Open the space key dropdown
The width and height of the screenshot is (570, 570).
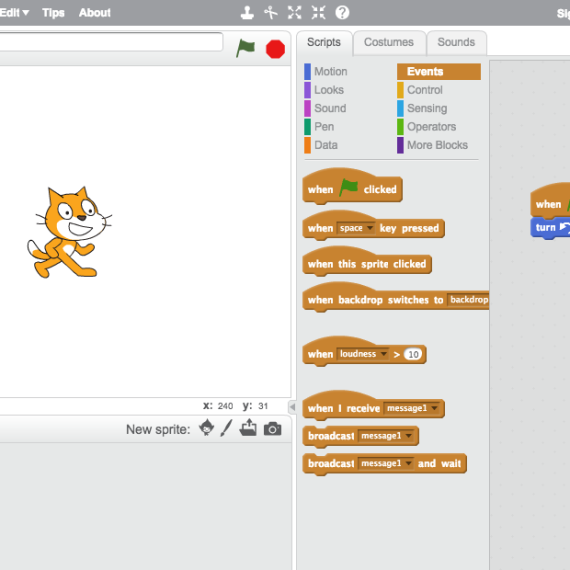(356, 228)
